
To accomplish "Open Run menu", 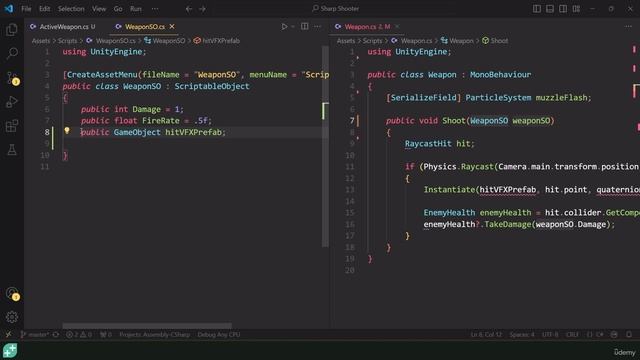I will (136, 9).
